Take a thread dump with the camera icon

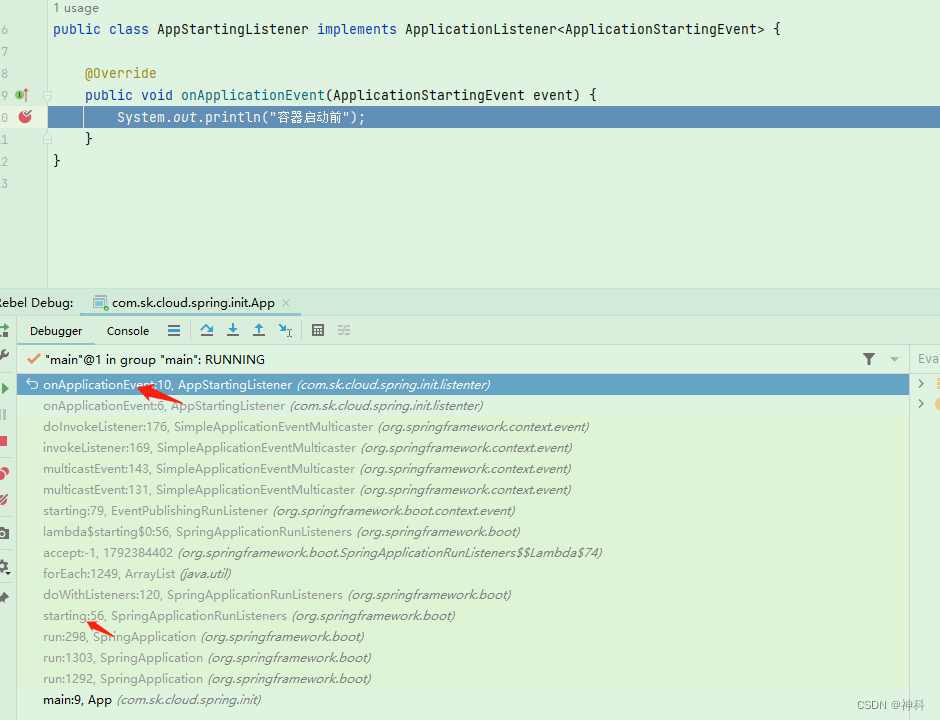[5, 532]
